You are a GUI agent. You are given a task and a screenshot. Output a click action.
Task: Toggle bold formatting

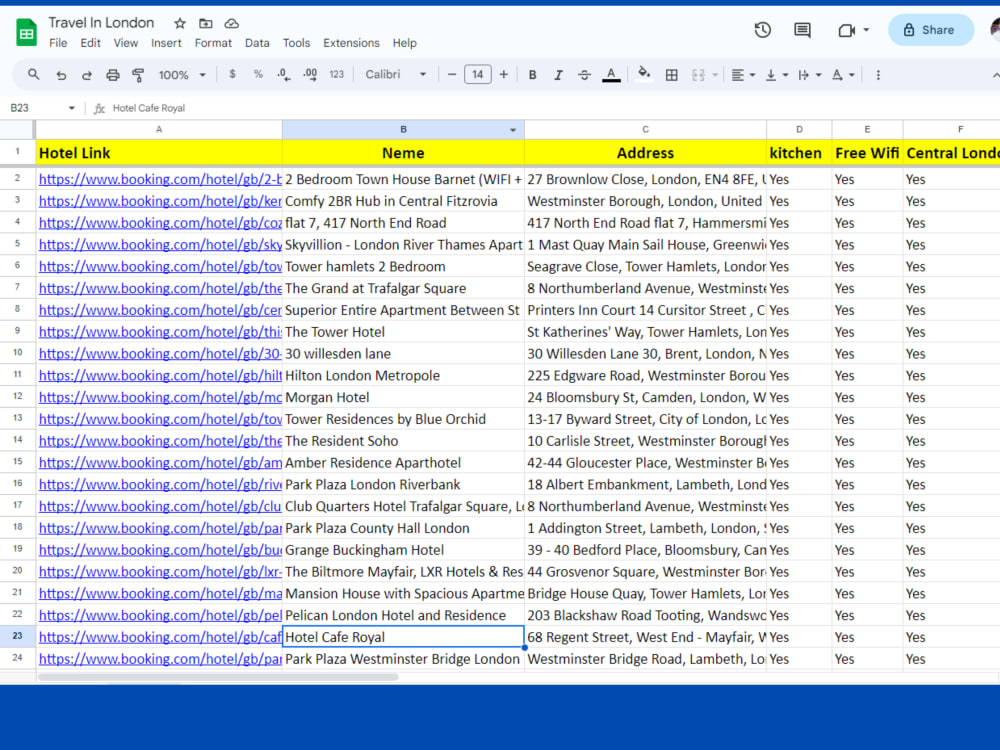pos(533,75)
